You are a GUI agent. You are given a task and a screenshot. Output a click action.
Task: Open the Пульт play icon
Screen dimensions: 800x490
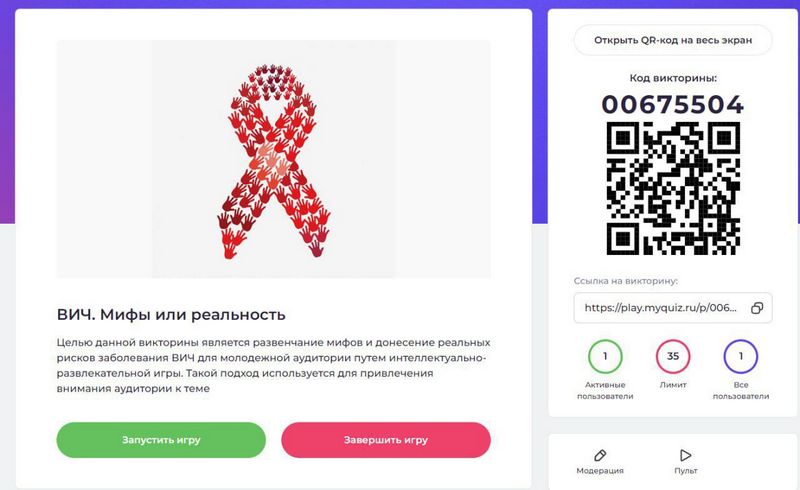pos(685,455)
